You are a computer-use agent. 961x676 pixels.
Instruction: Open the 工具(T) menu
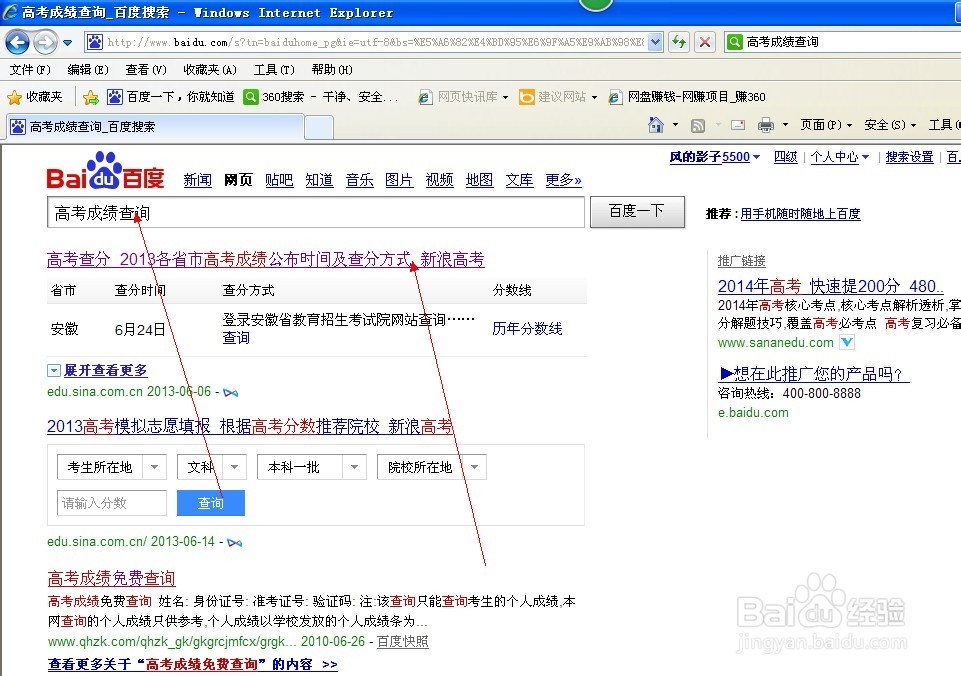point(274,69)
